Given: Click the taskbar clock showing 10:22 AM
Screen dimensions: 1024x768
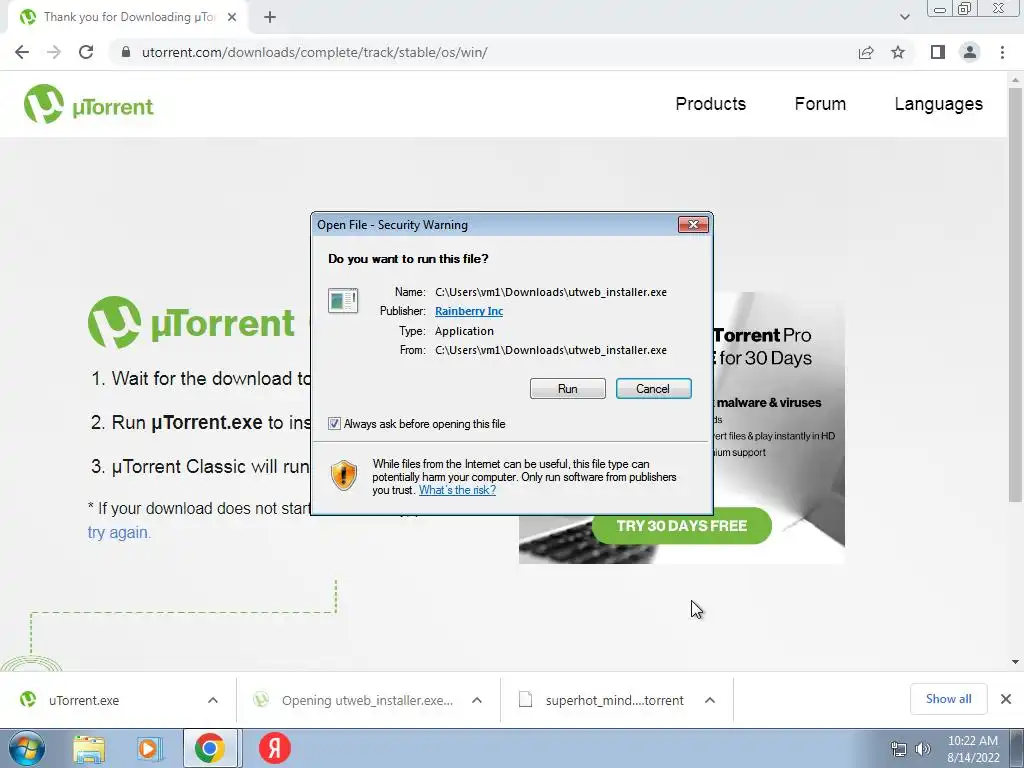Looking at the screenshot, I should pyautogui.click(x=973, y=748).
